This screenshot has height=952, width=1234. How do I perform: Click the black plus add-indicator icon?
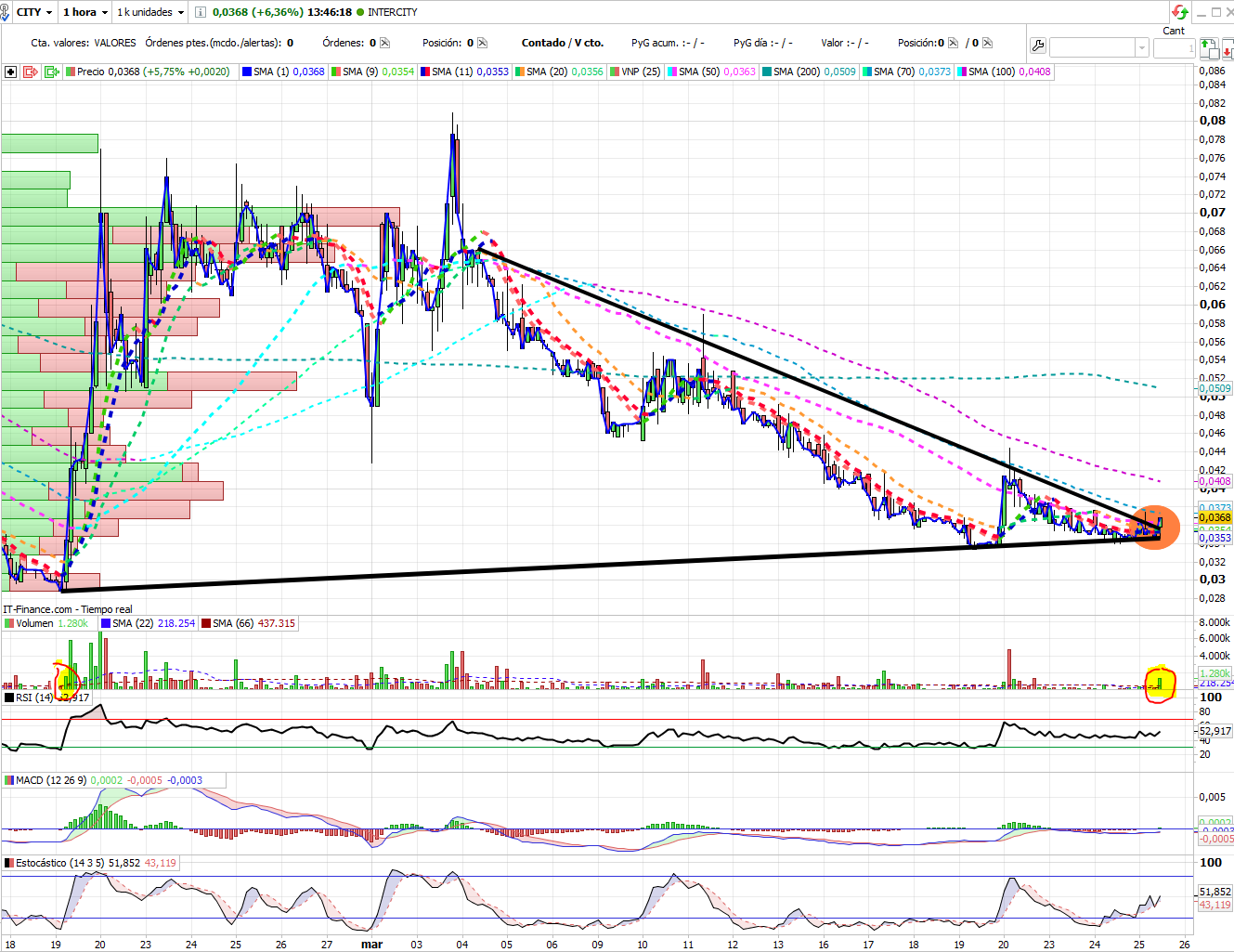tap(11, 72)
